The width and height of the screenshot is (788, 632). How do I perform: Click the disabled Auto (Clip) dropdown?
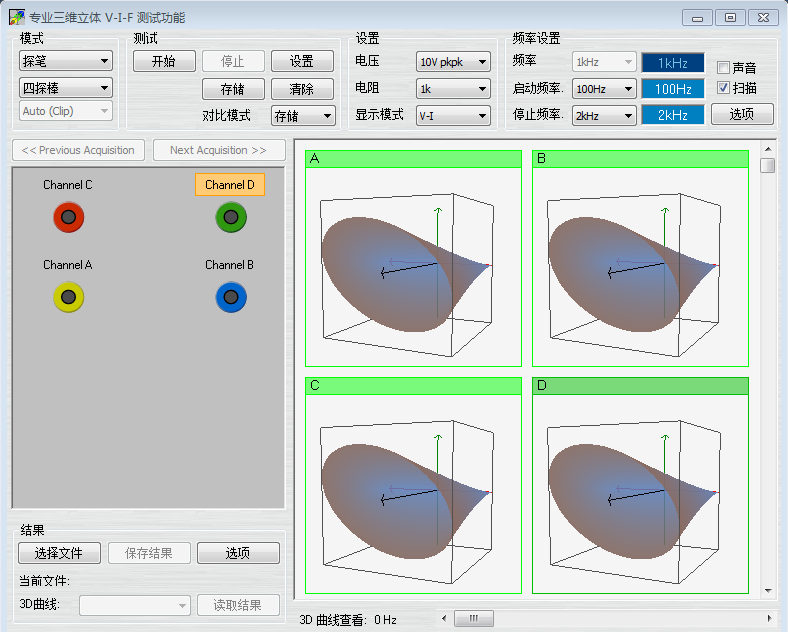66,111
